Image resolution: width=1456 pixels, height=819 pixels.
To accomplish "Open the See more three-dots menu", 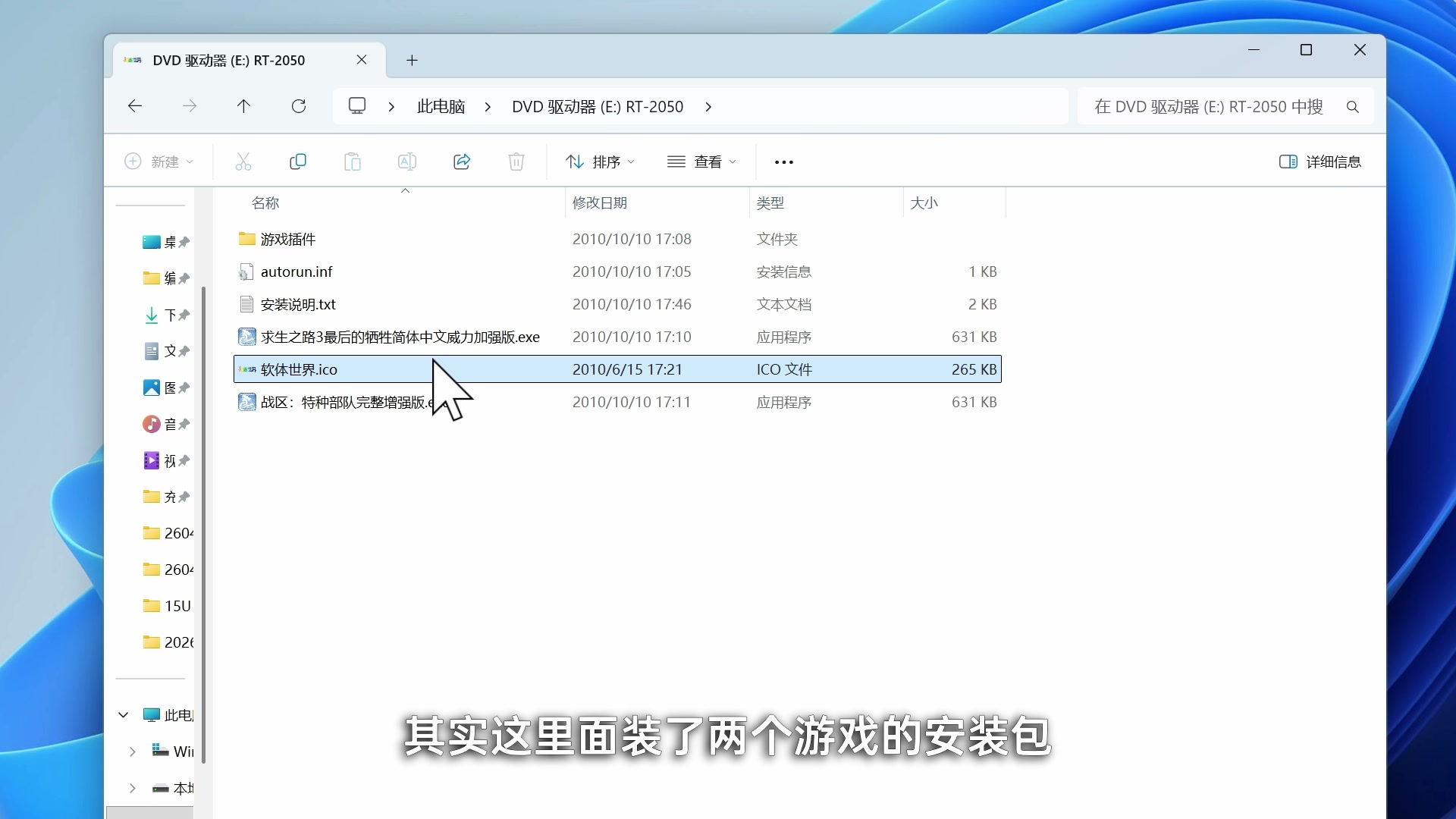I will click(784, 162).
